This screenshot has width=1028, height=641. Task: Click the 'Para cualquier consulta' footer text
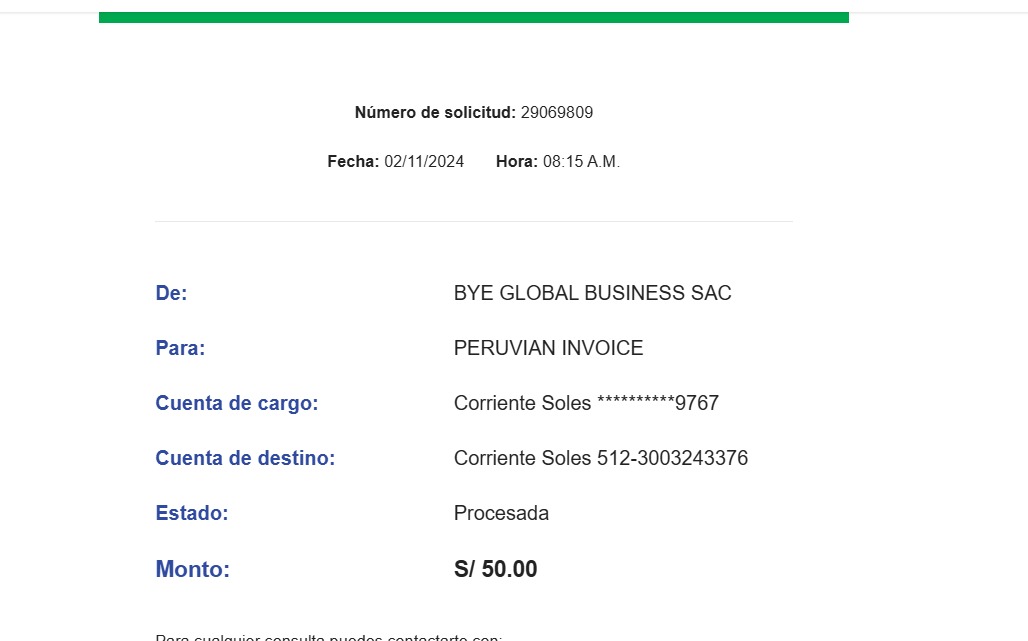[x=328, y=637]
